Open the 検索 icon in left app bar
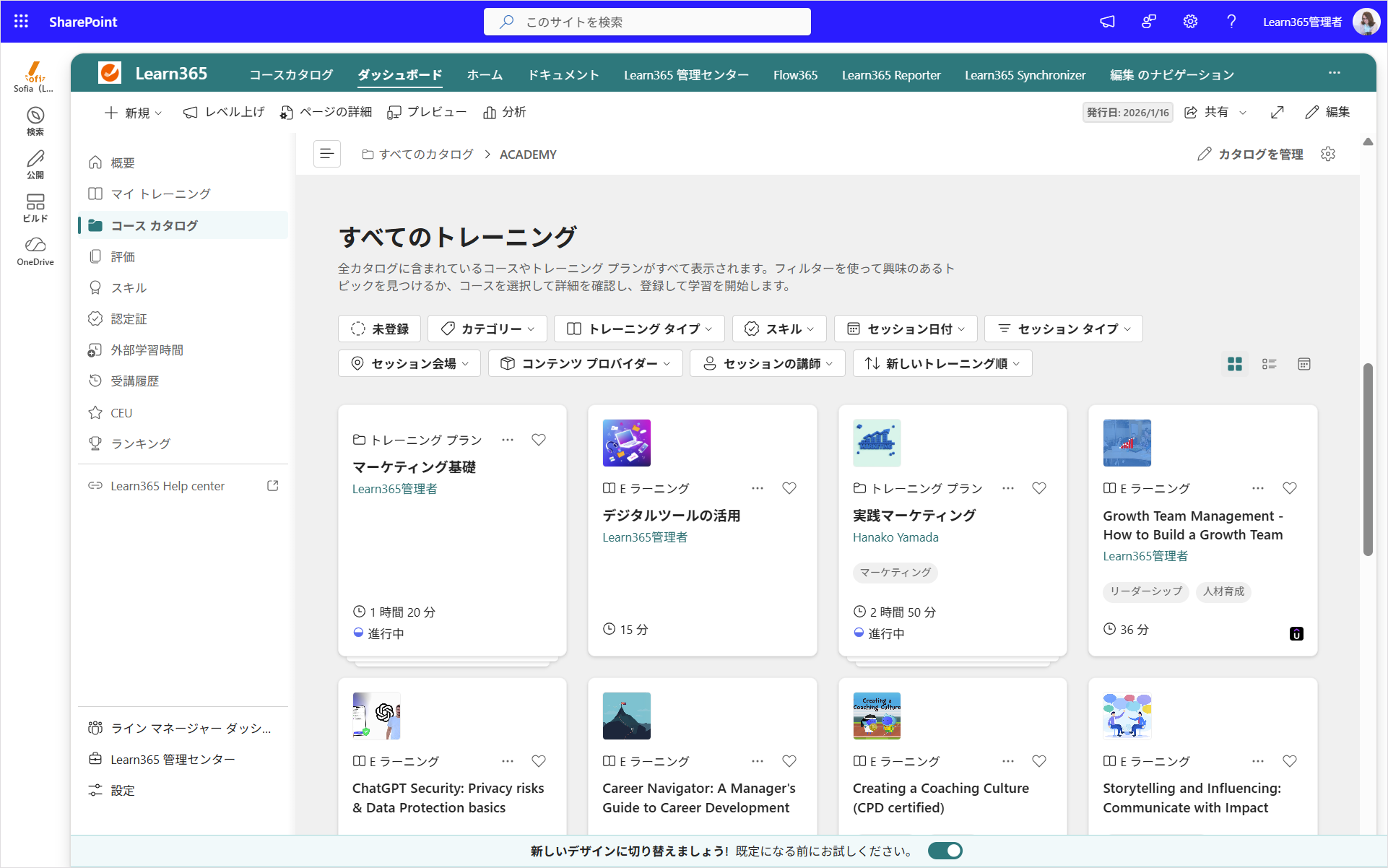The width and height of the screenshot is (1388, 868). coord(35,121)
